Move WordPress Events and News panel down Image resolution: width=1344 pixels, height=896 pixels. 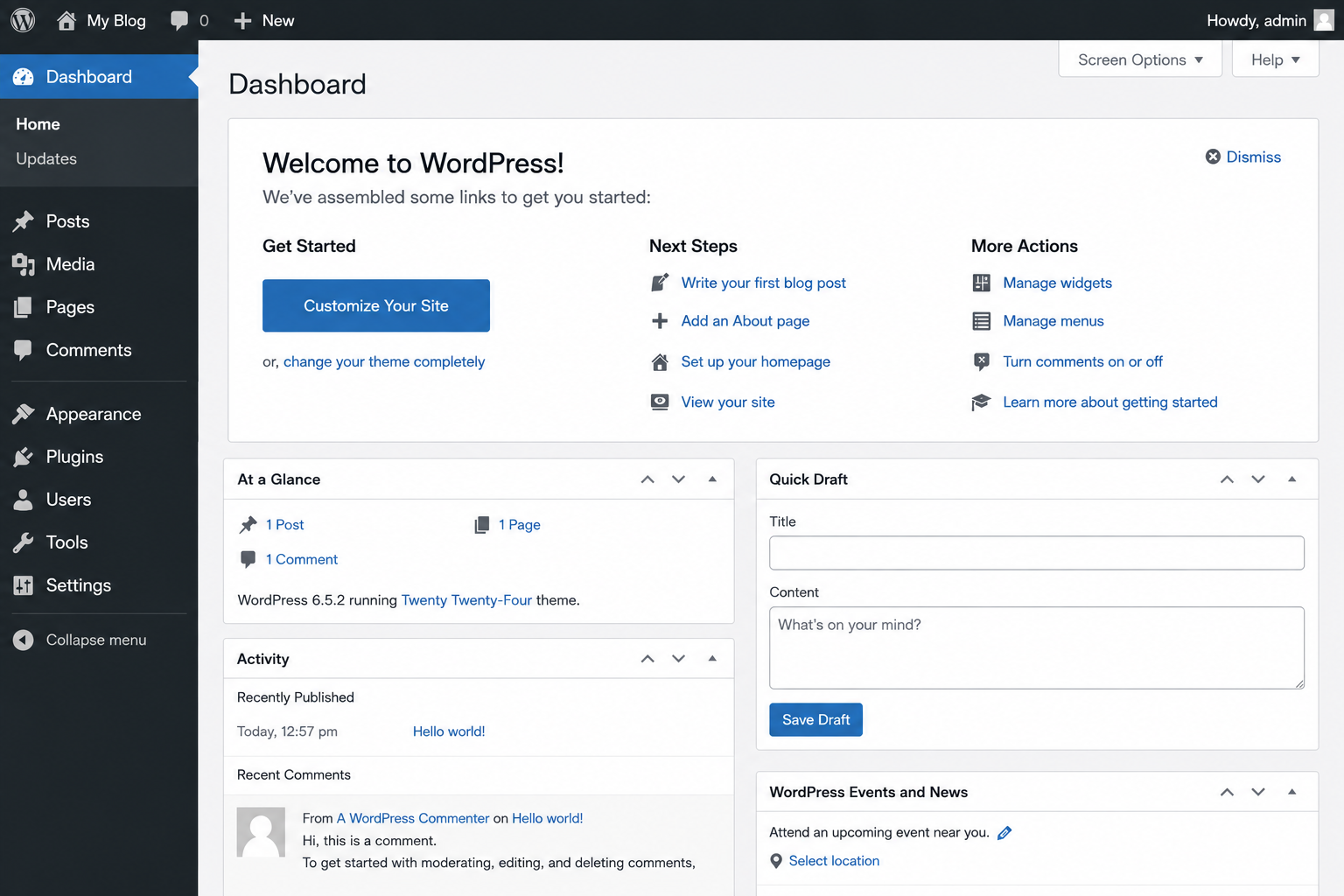tap(1258, 792)
